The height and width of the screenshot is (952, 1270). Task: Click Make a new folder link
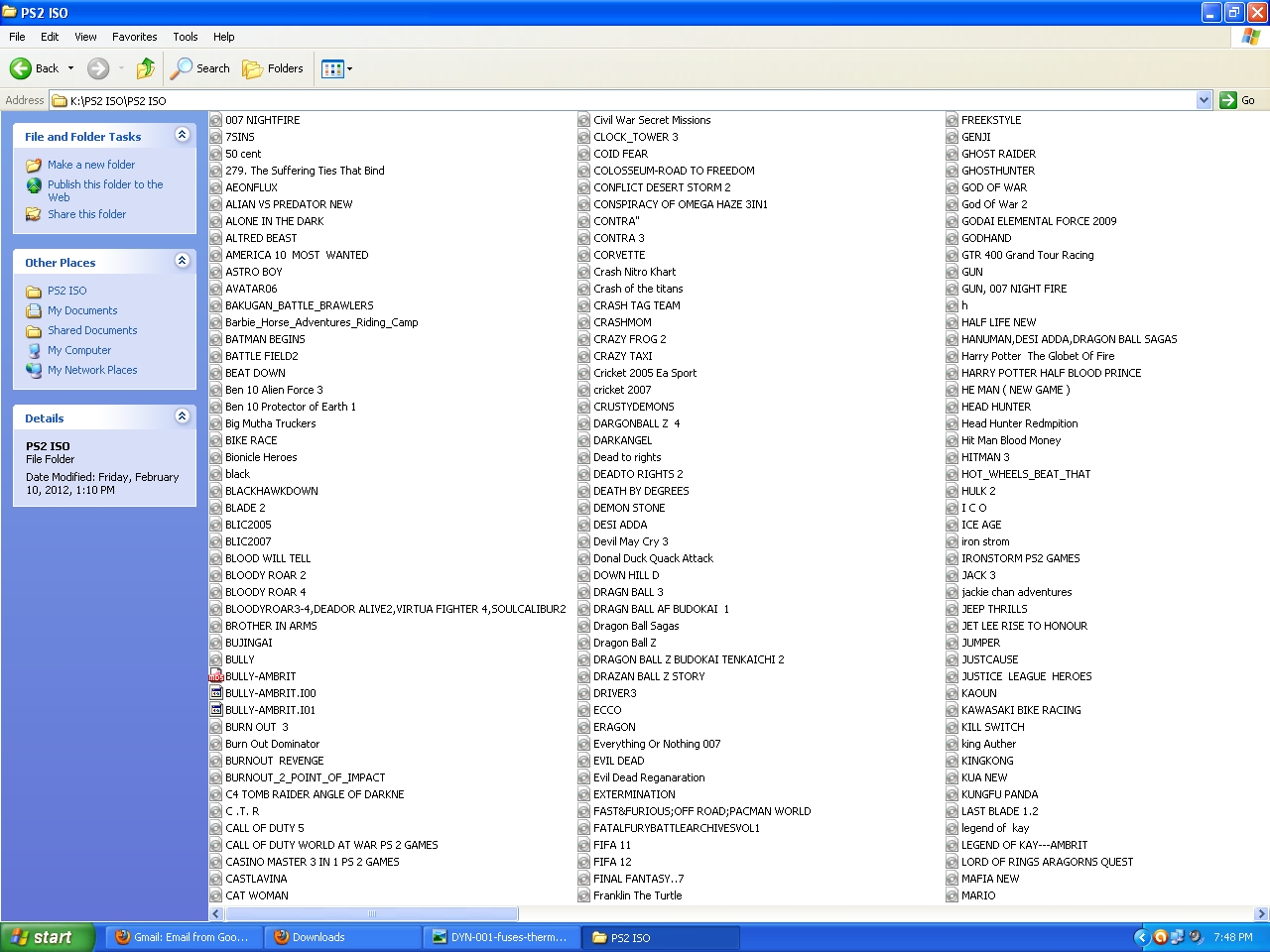tap(91, 165)
